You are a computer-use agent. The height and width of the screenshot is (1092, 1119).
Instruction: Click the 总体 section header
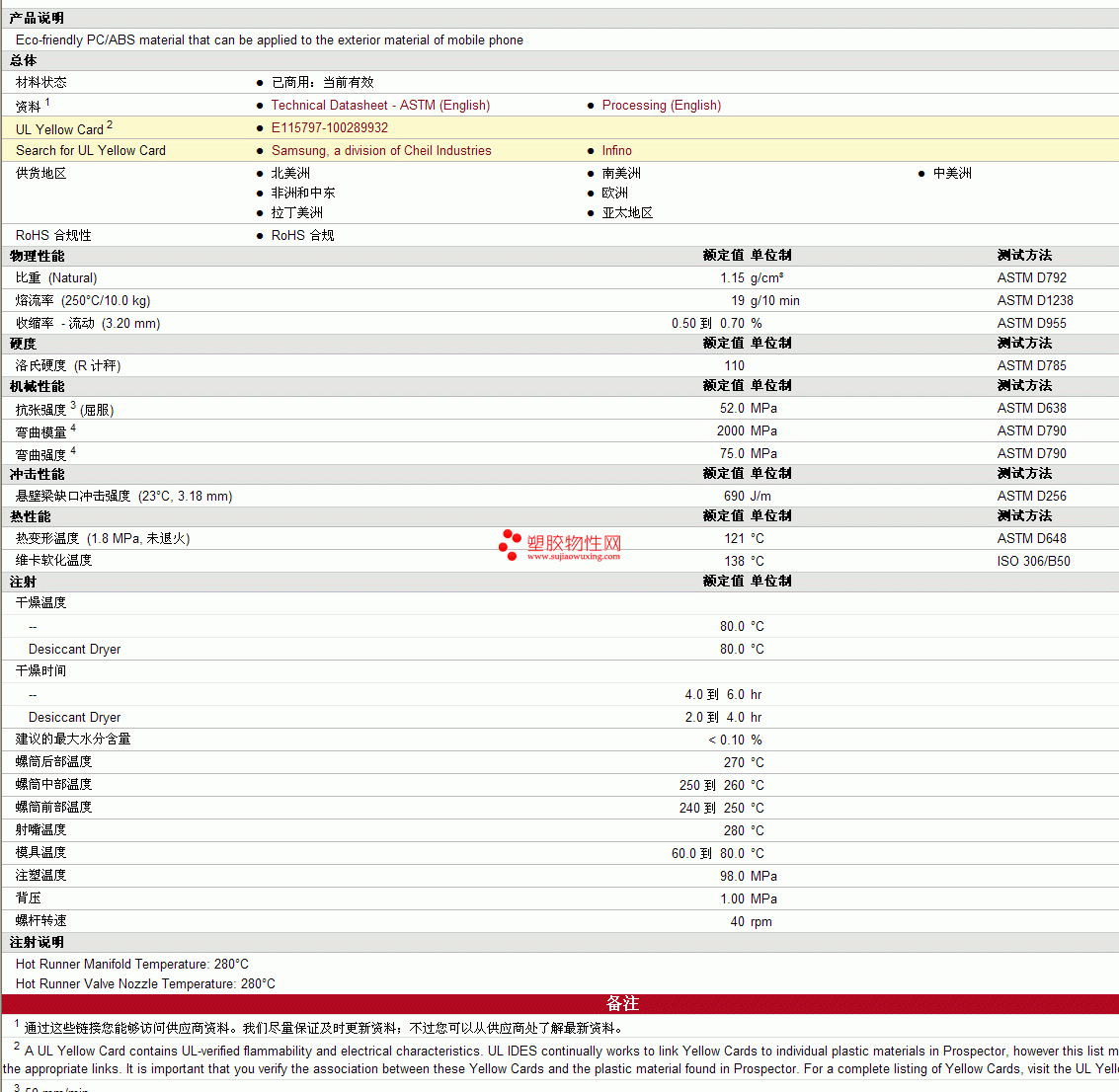(23, 60)
